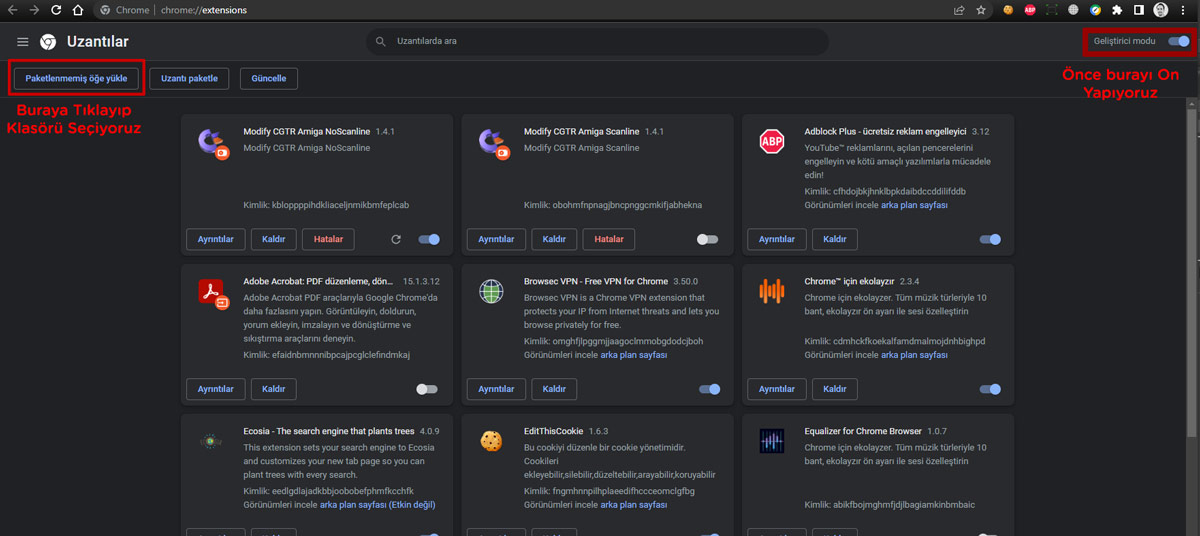Viewport: 1200px width, 536px height.
Task: Click the Browsec VPN card globe icon
Action: click(491, 291)
